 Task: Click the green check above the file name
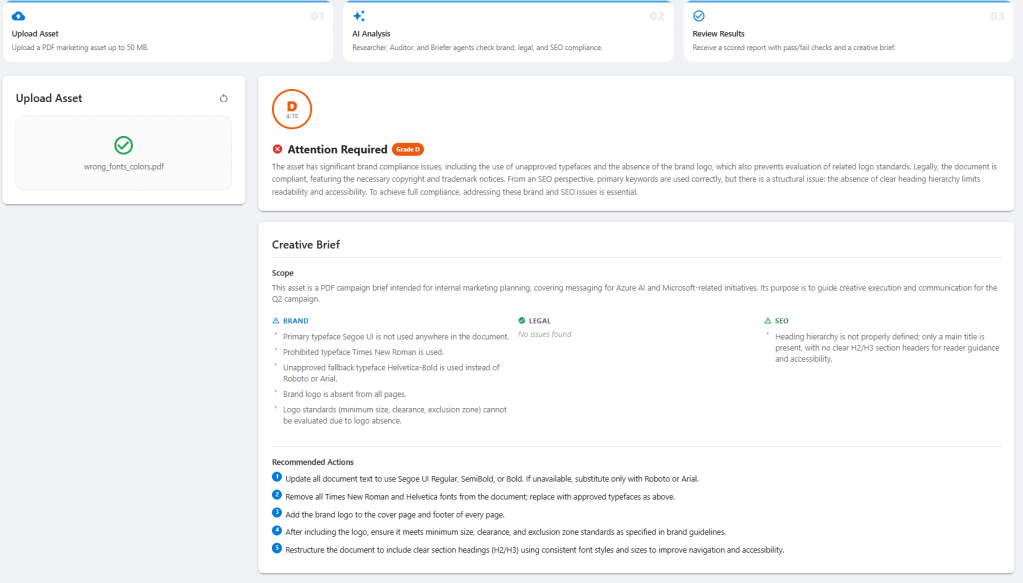(x=123, y=145)
